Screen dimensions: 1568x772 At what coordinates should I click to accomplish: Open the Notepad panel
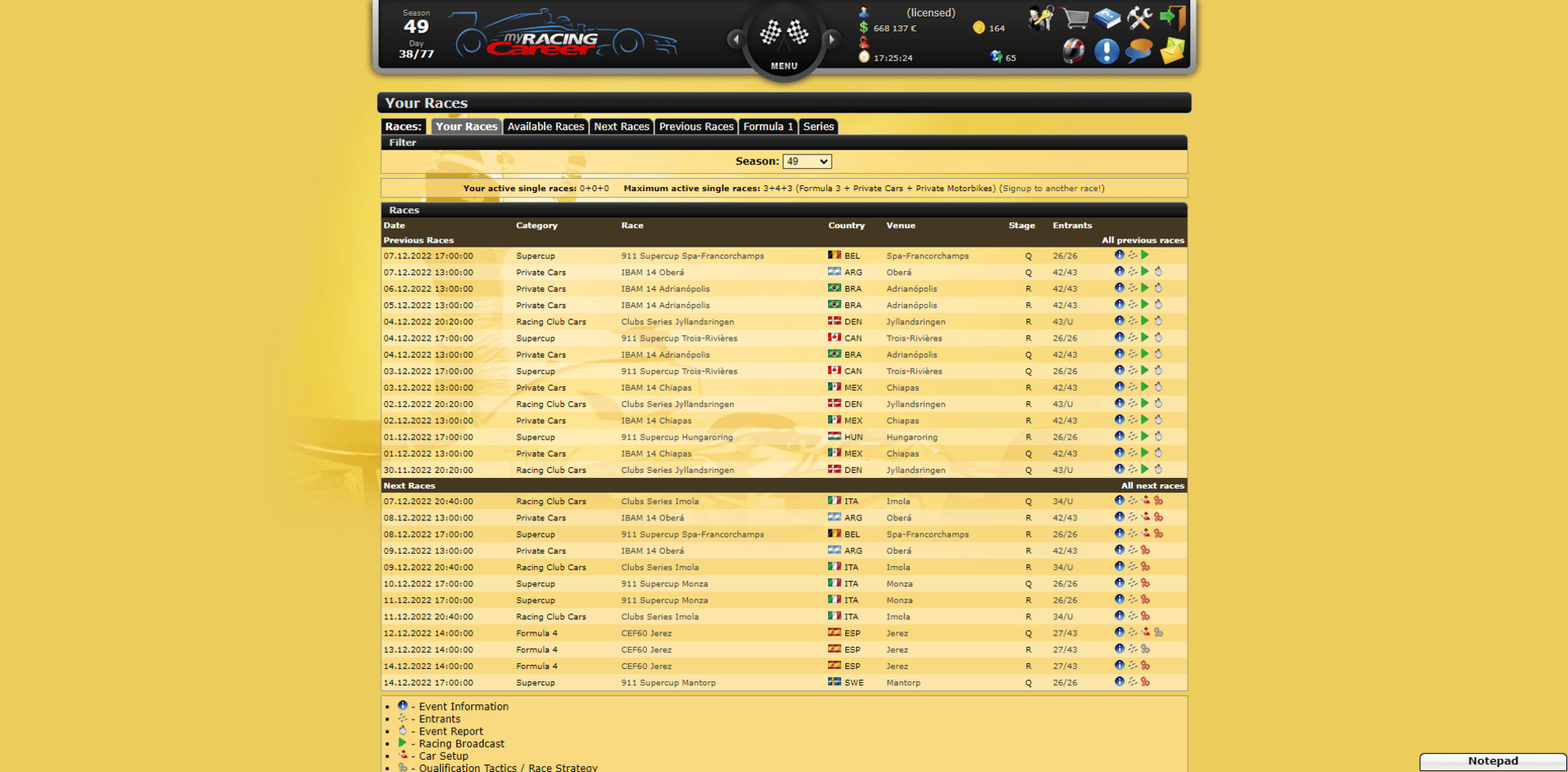coord(1493,761)
